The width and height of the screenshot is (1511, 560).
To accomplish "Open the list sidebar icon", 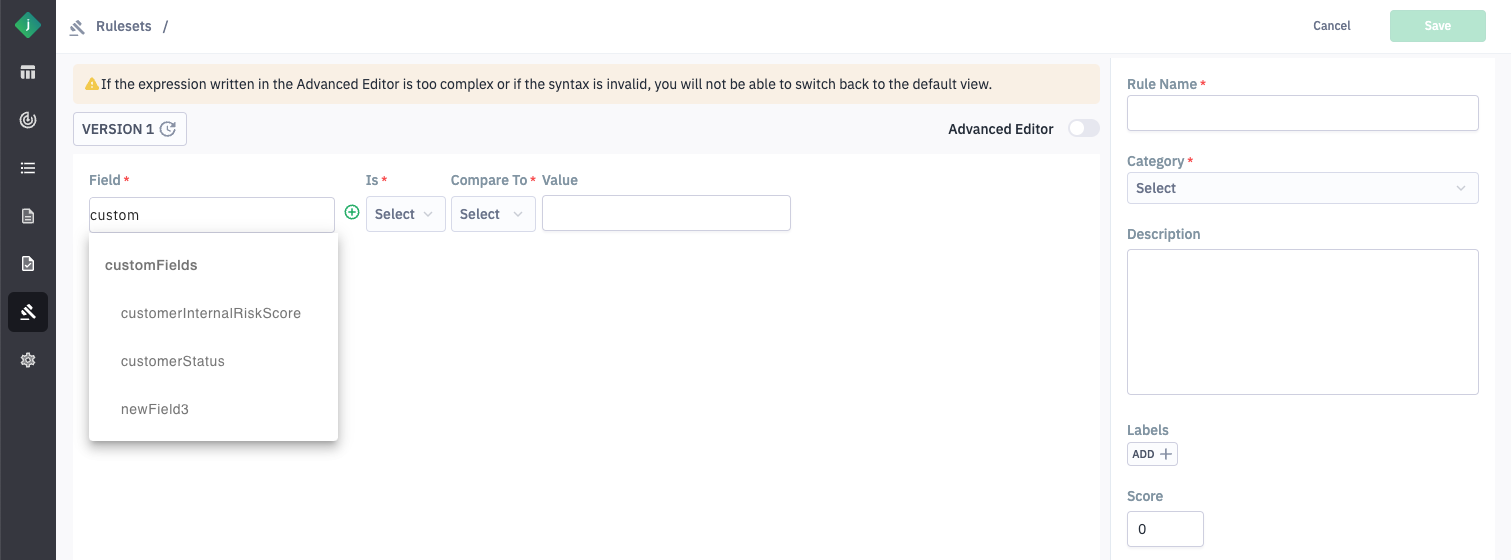I will (28, 168).
